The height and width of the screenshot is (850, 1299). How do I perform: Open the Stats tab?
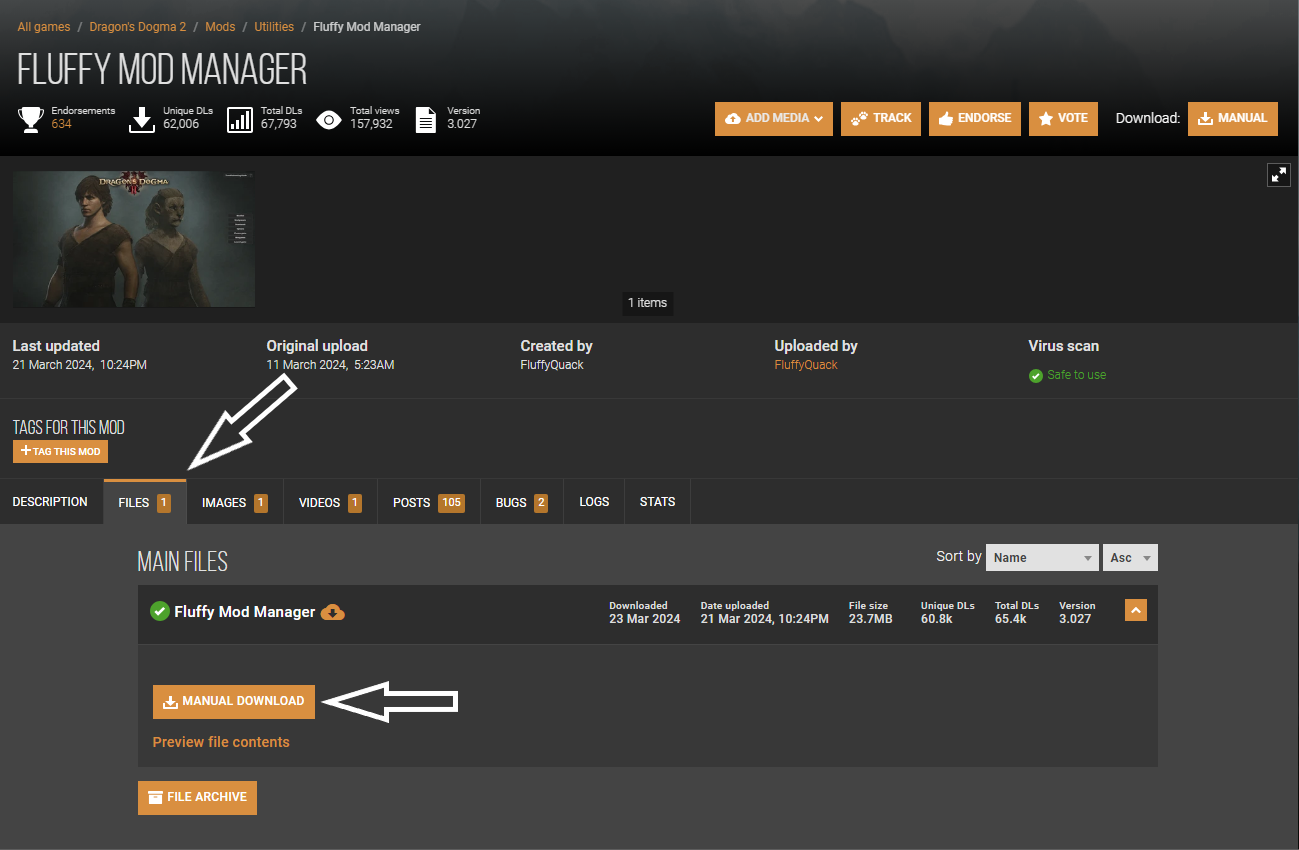click(657, 502)
